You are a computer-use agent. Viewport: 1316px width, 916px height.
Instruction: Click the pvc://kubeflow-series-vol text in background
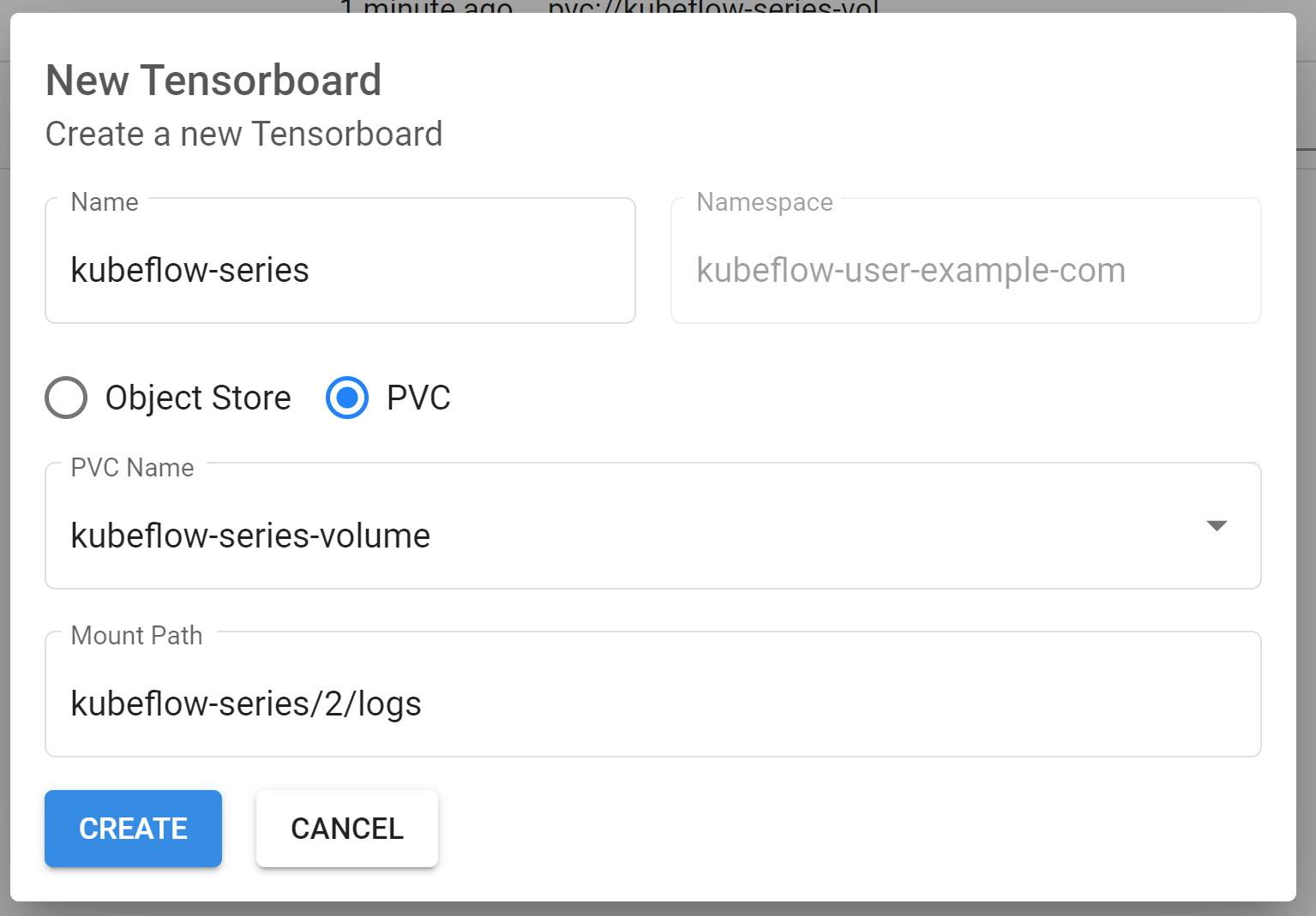coord(713,7)
